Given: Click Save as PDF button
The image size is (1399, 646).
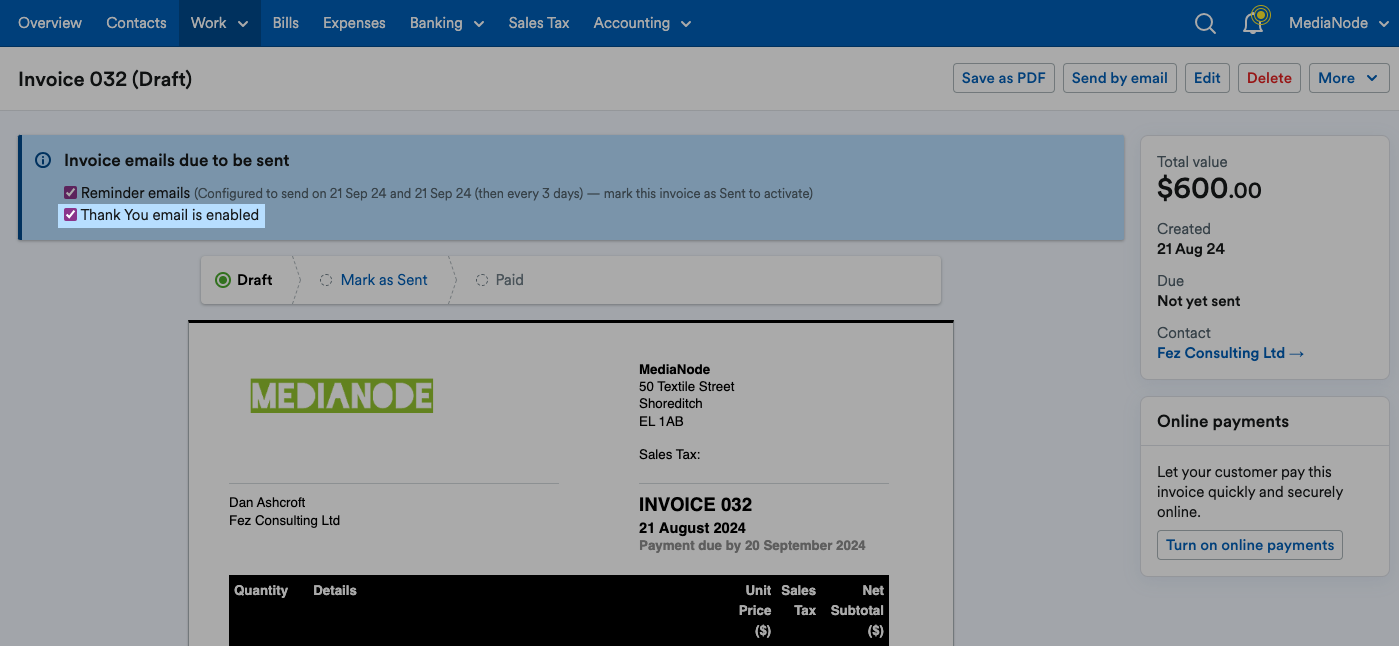Looking at the screenshot, I should 1004,78.
